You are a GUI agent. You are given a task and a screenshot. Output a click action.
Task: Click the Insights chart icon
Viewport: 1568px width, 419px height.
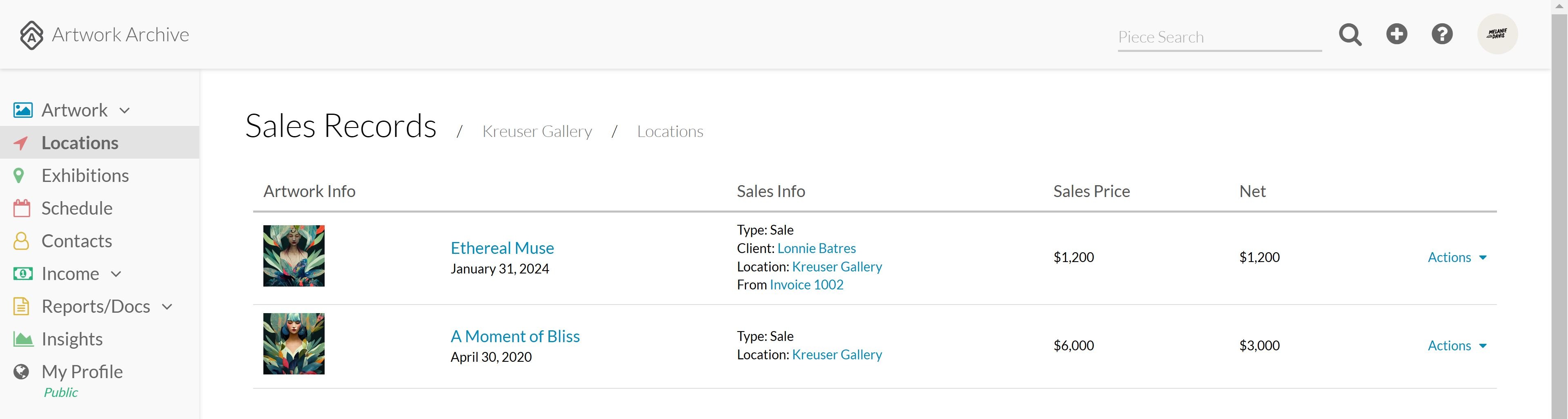23,339
